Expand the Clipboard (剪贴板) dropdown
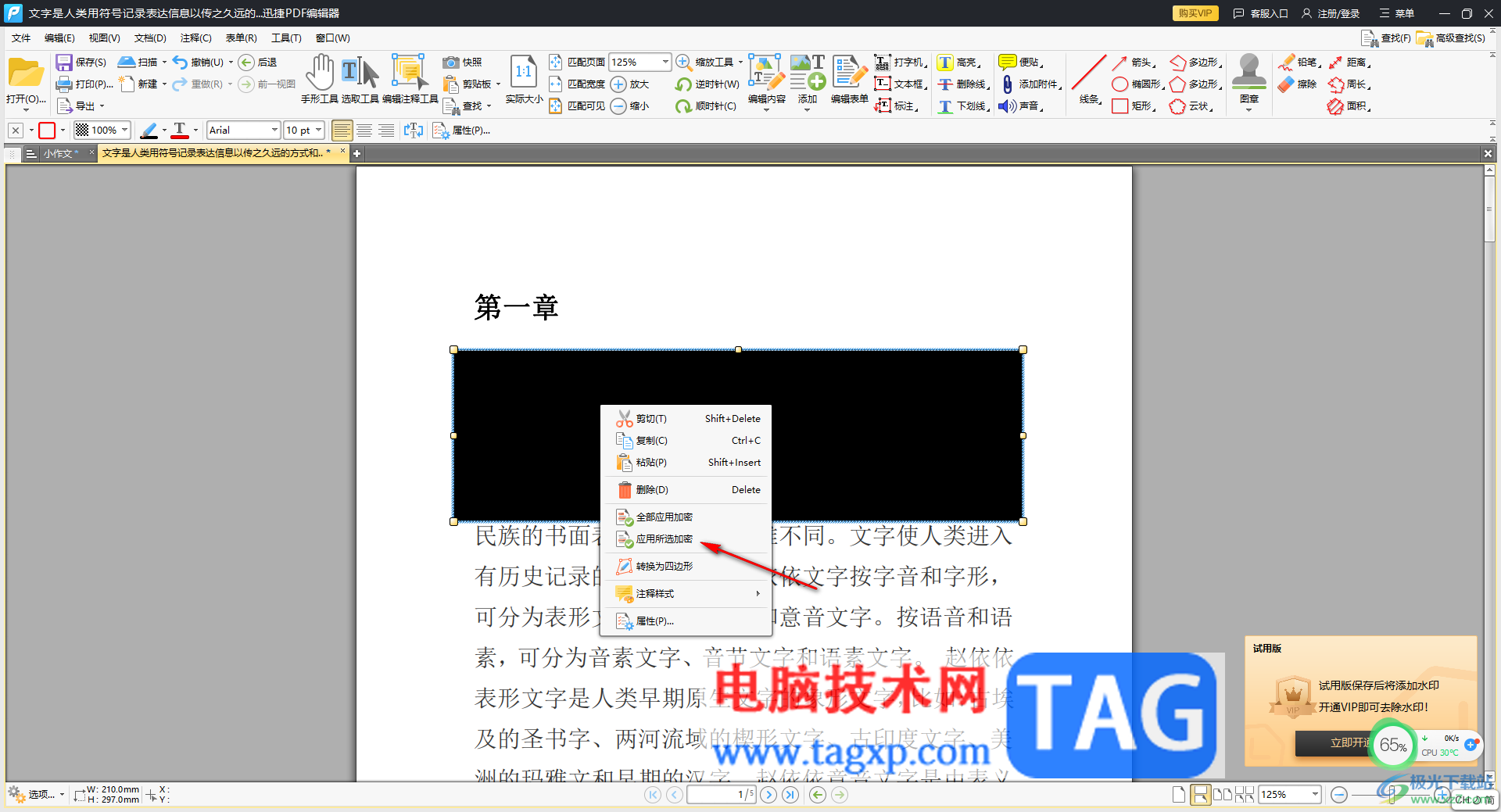 498,84
